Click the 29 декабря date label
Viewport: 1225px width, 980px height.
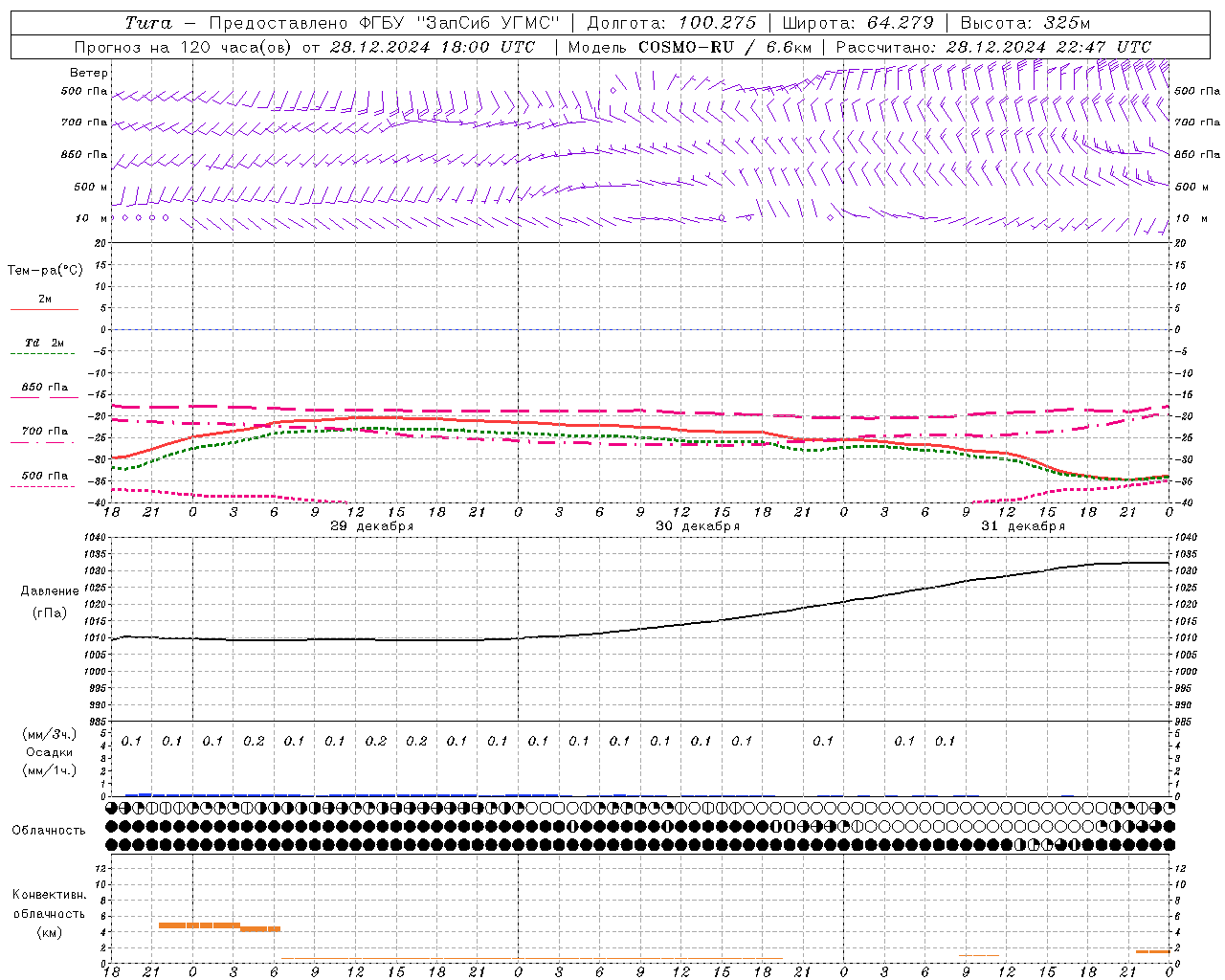click(371, 526)
